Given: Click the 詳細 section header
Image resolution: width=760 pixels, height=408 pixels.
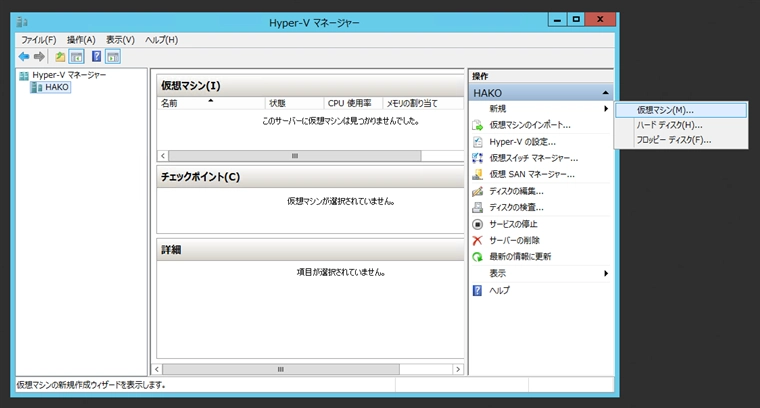Looking at the screenshot, I should tap(310, 250).
